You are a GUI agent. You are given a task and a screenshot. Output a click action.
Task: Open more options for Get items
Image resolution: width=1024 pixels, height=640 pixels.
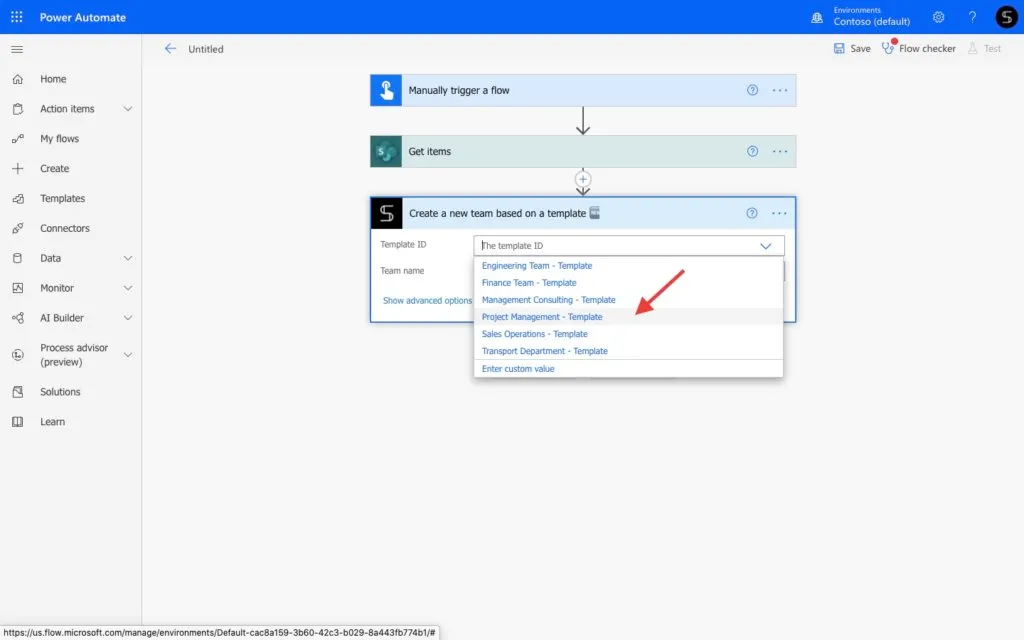coord(780,152)
